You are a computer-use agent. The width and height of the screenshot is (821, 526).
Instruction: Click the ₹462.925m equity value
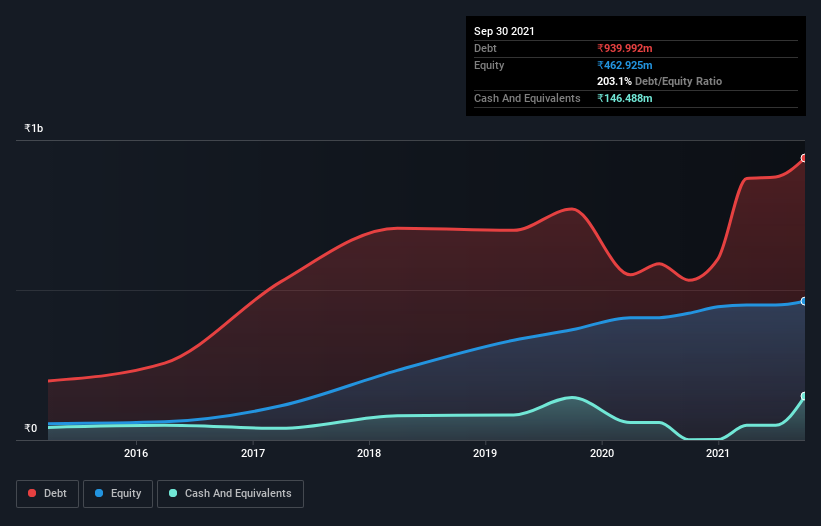point(625,65)
